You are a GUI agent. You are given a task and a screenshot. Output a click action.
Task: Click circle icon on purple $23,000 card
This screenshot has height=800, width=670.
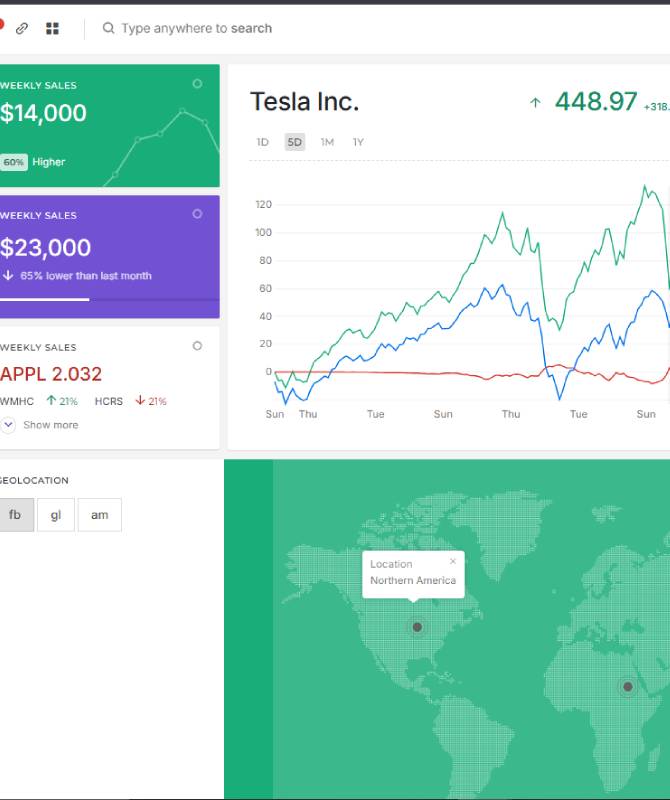197,214
